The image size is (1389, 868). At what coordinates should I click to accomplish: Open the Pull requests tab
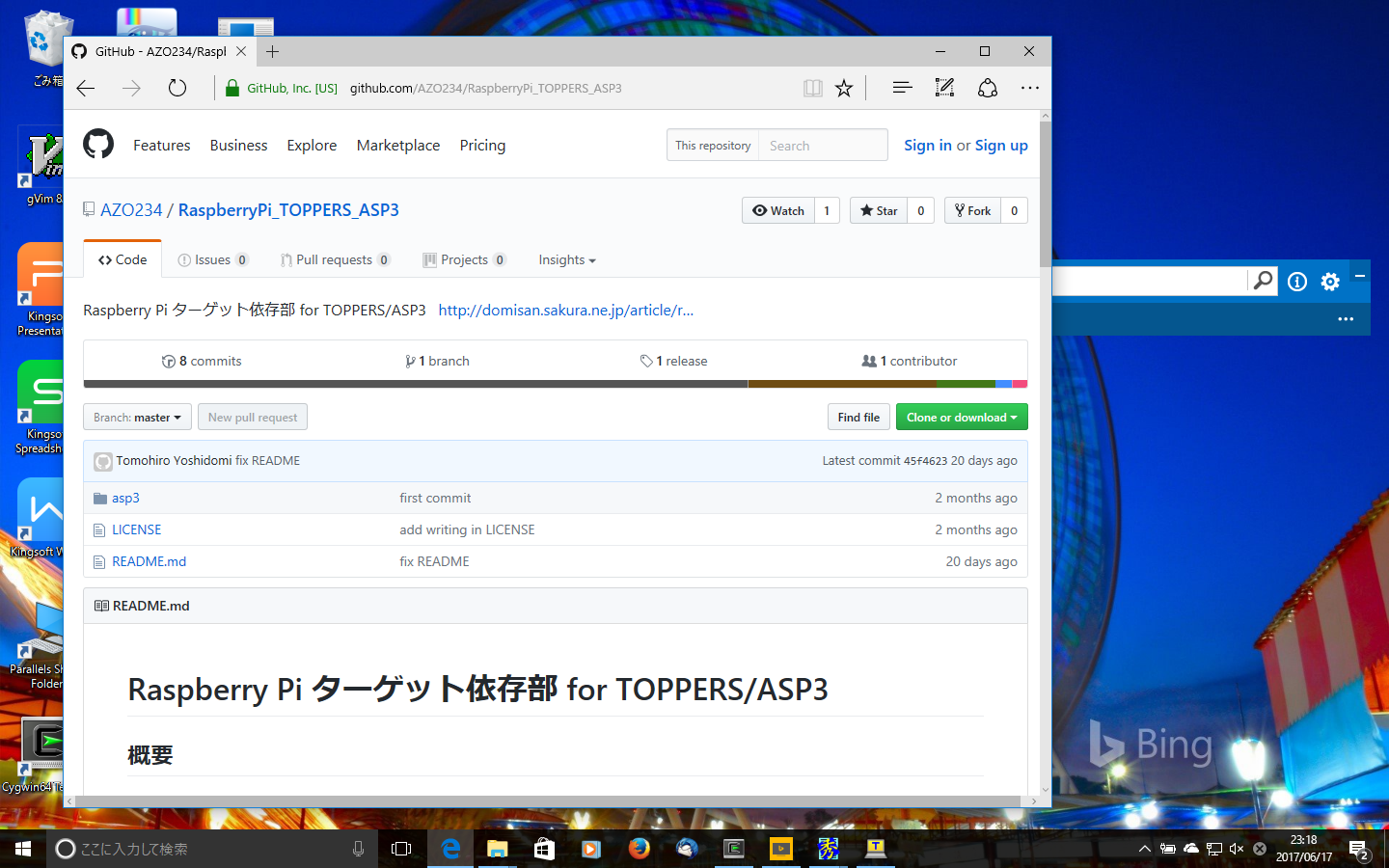pos(336,260)
